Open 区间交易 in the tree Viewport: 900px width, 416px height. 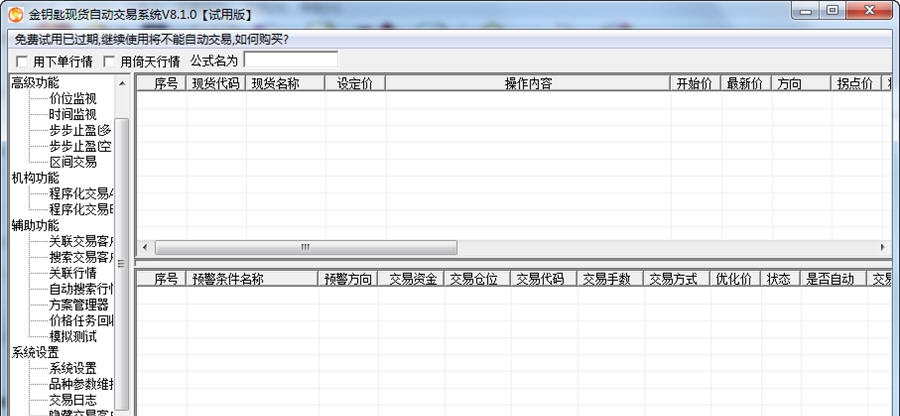pyautogui.click(x=73, y=162)
